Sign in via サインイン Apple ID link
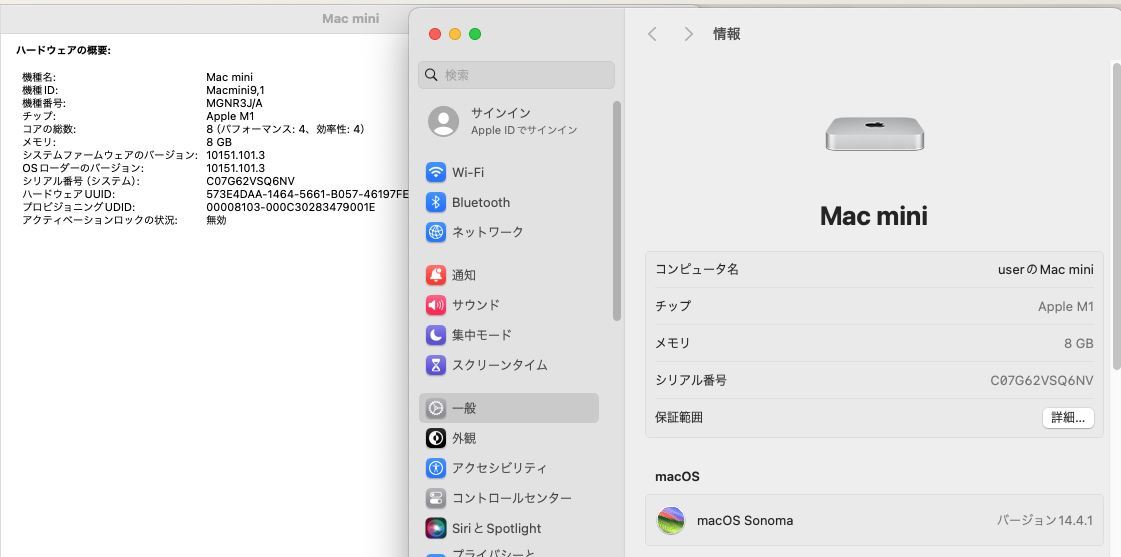This screenshot has width=1121, height=557. pos(524,122)
